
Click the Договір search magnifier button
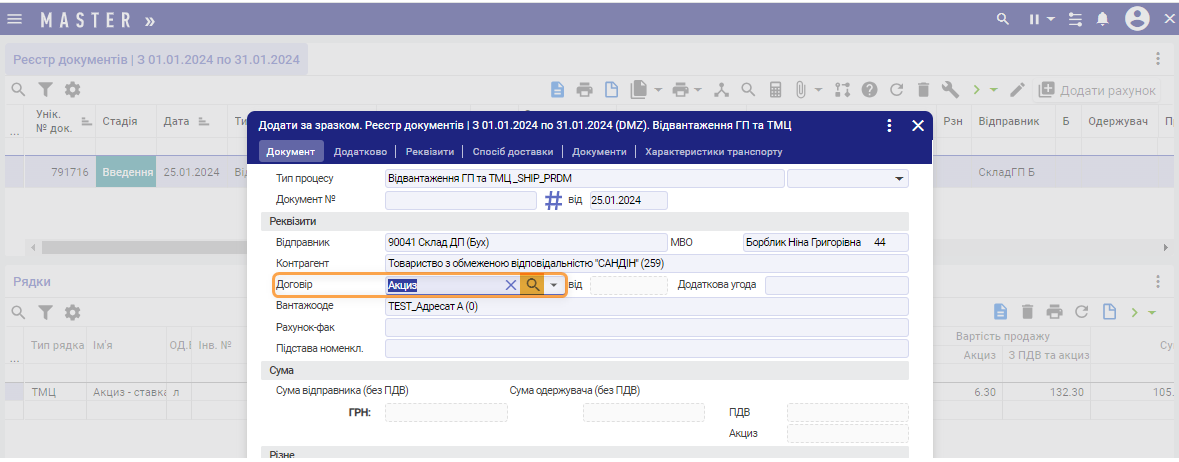tap(532, 285)
